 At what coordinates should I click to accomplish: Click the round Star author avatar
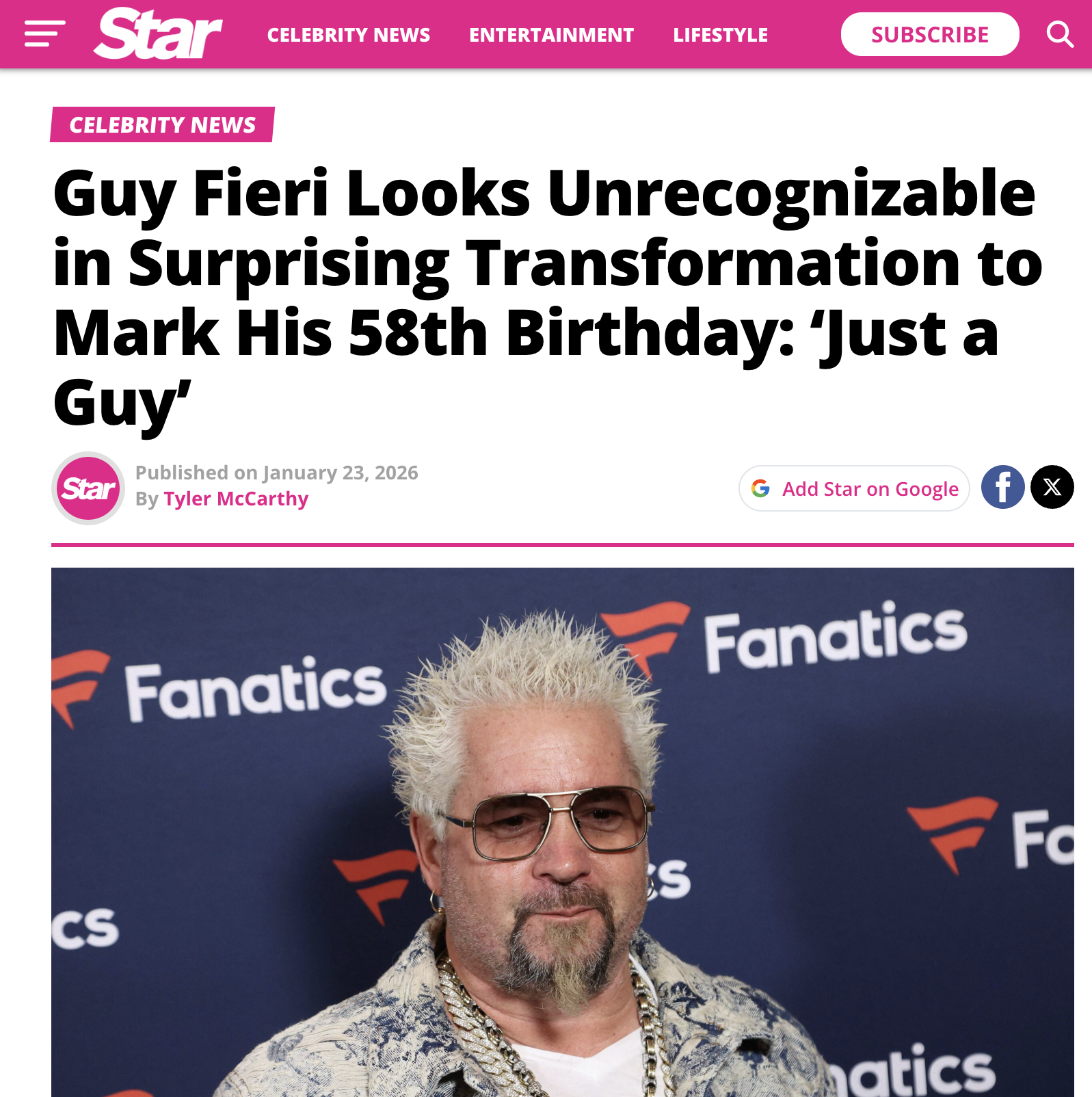point(88,488)
